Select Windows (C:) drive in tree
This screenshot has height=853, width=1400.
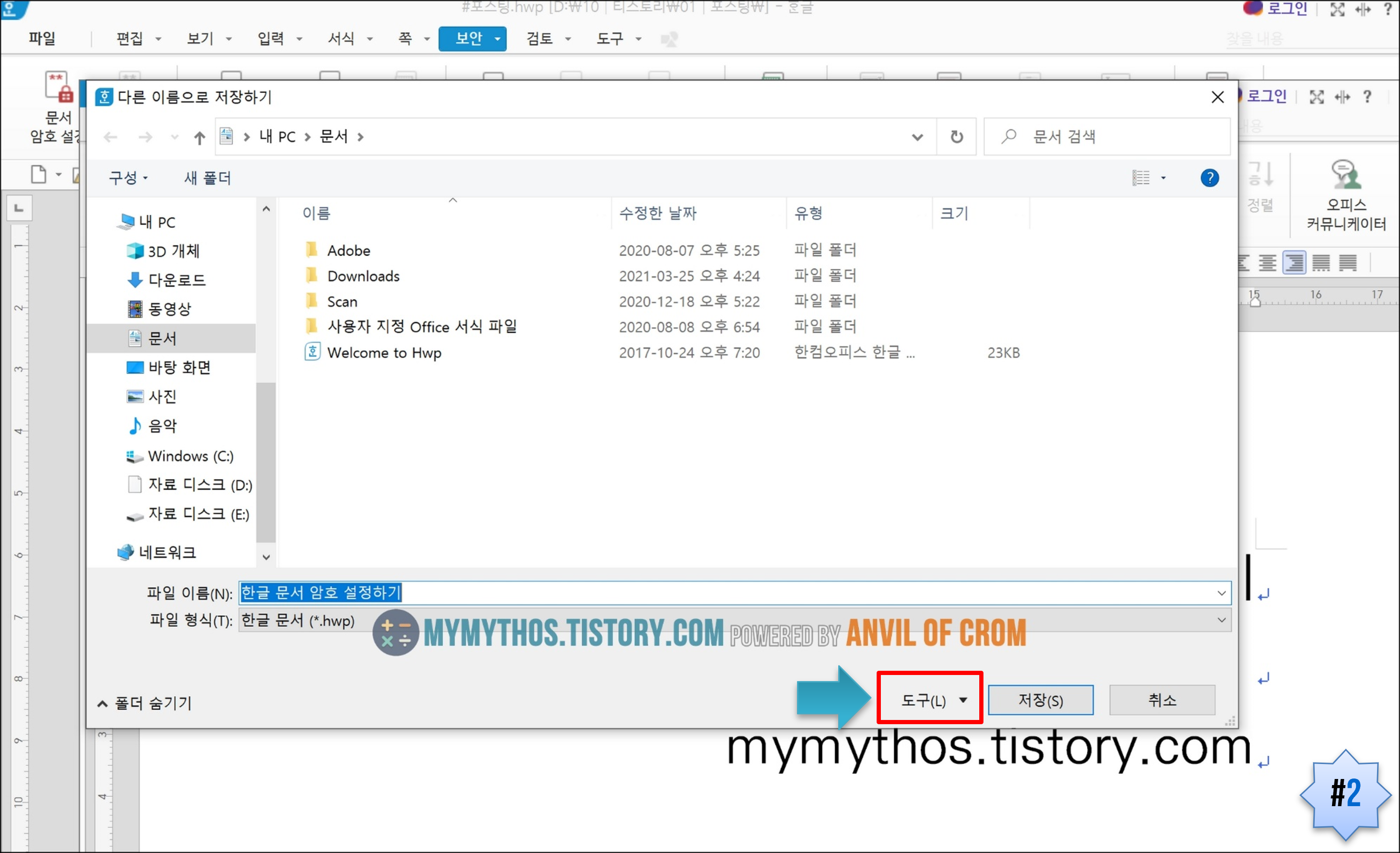190,456
